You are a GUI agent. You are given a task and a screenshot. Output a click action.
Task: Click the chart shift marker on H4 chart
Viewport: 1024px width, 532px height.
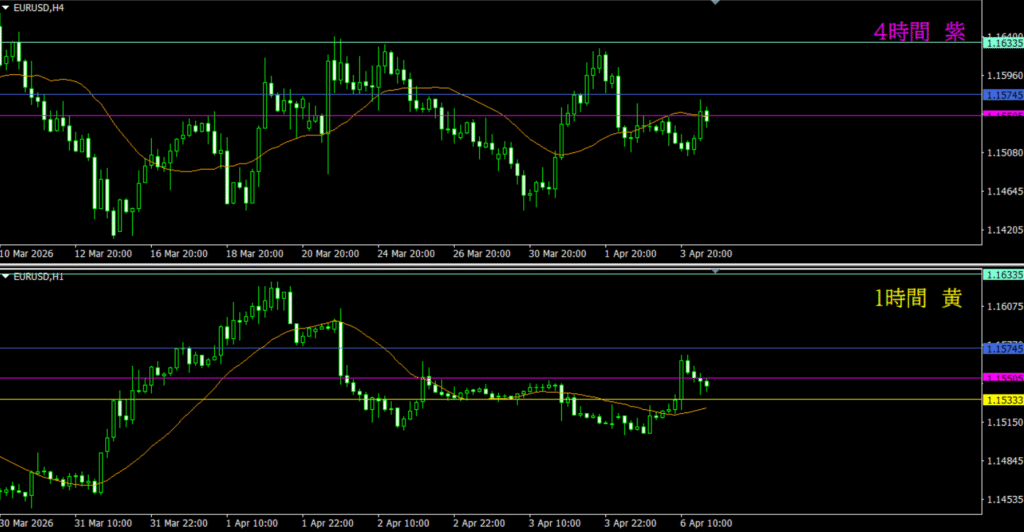pos(715,3)
